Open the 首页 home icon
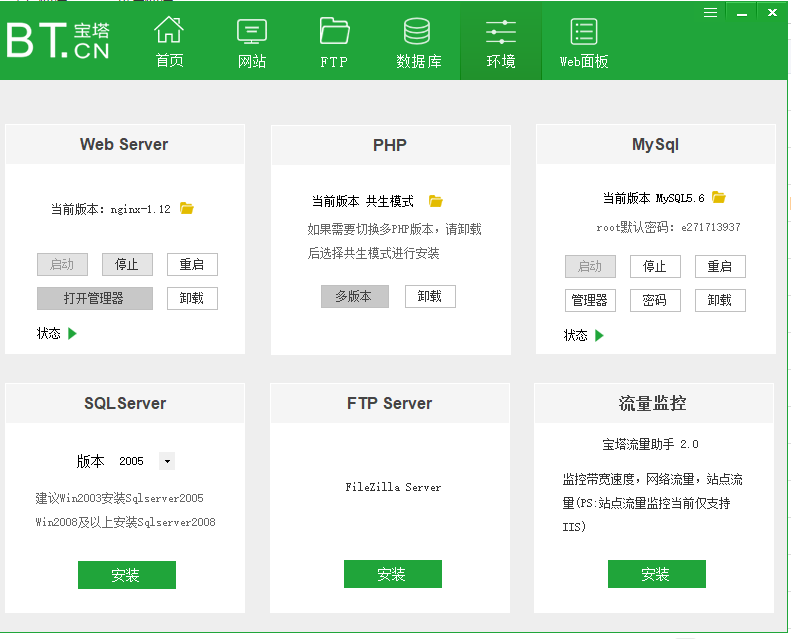The height and width of the screenshot is (639, 791). [169, 29]
